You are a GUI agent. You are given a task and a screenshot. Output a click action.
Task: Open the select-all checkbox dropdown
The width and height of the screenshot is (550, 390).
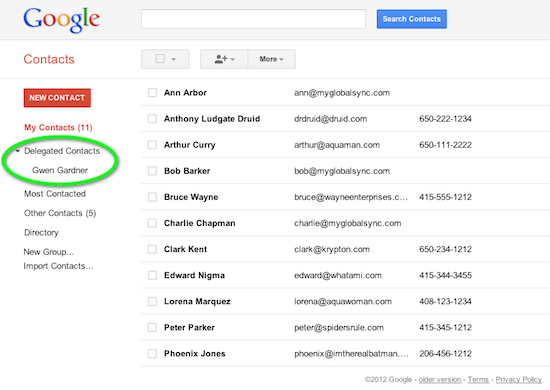[x=174, y=59]
